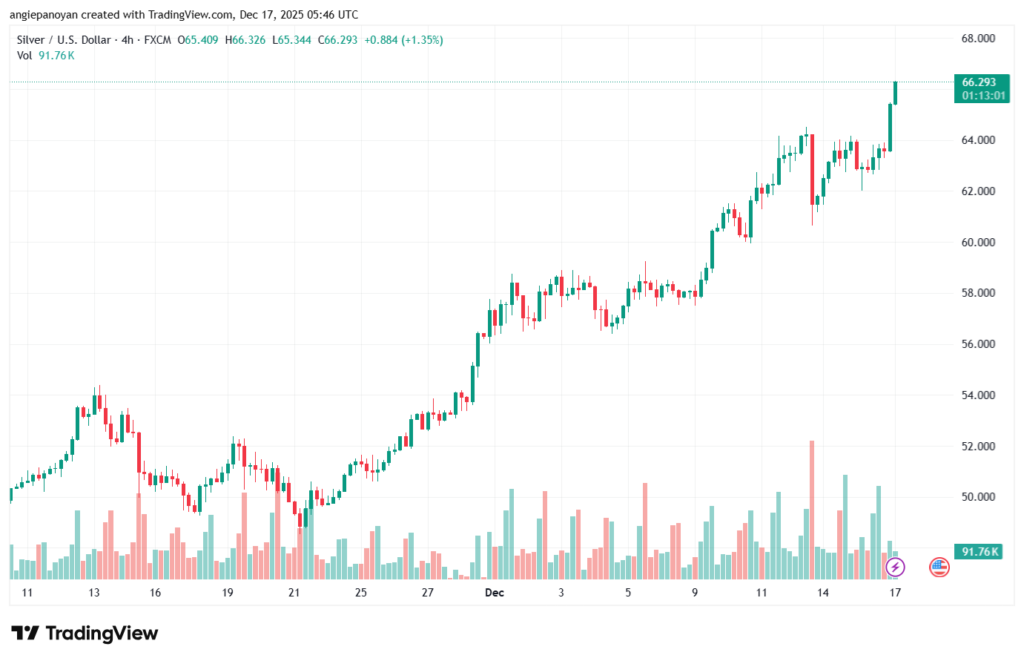Click the latest green candle at chart top
Image resolution: width=1024 pixels, height=661 pixels.
(895, 92)
